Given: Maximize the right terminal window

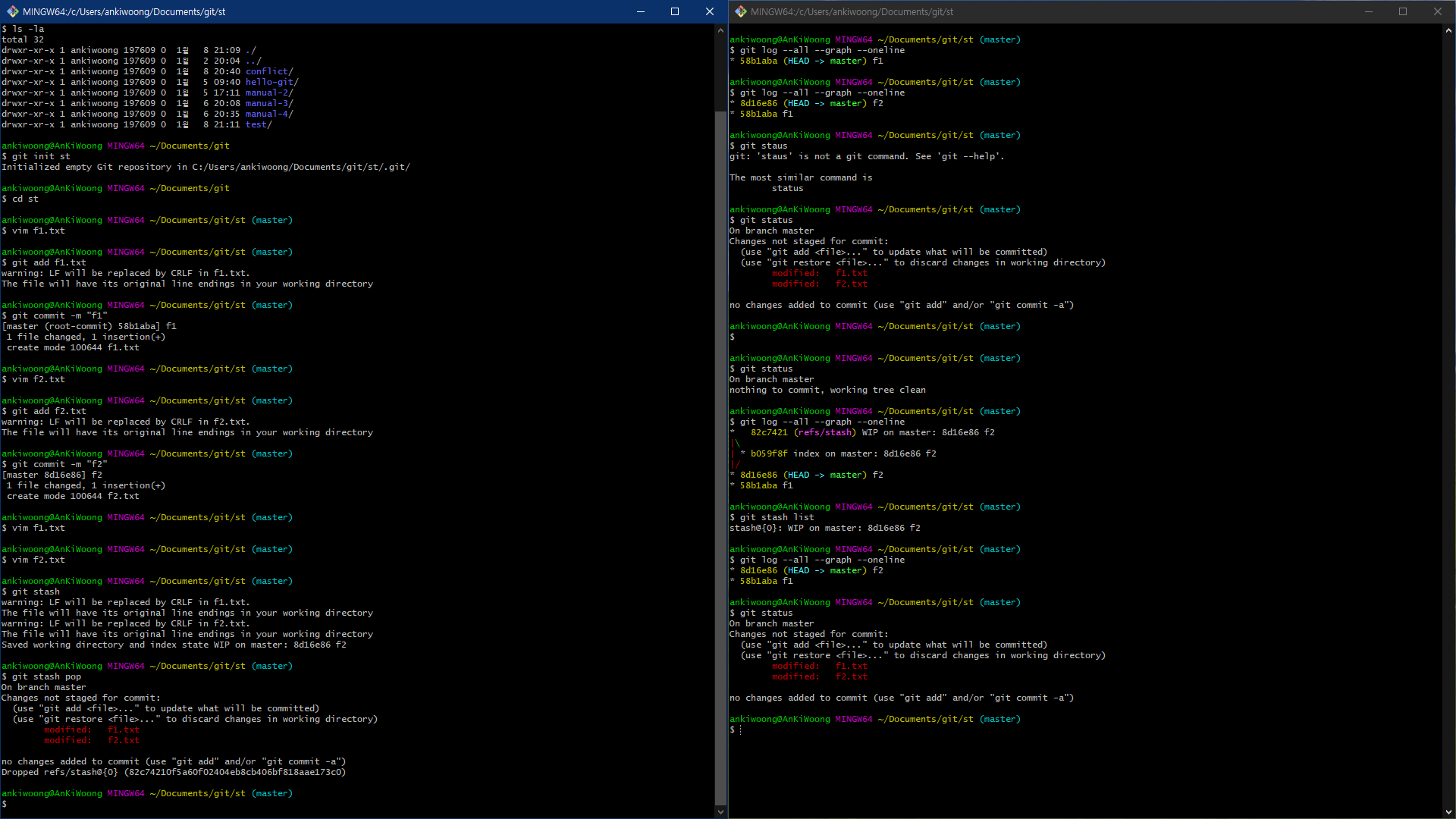Looking at the screenshot, I should coord(1403,11).
